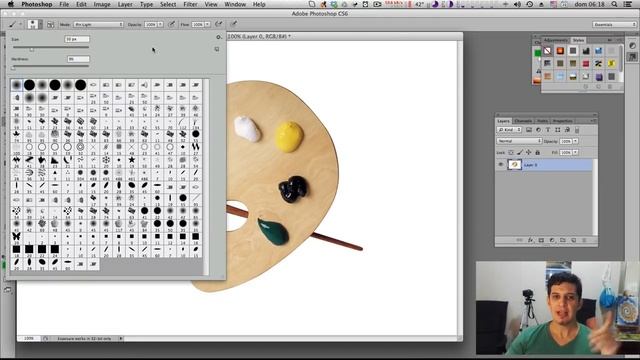This screenshot has width=640, height=360.
Task: Switch to the Adjustments tab
Action: coord(556,40)
